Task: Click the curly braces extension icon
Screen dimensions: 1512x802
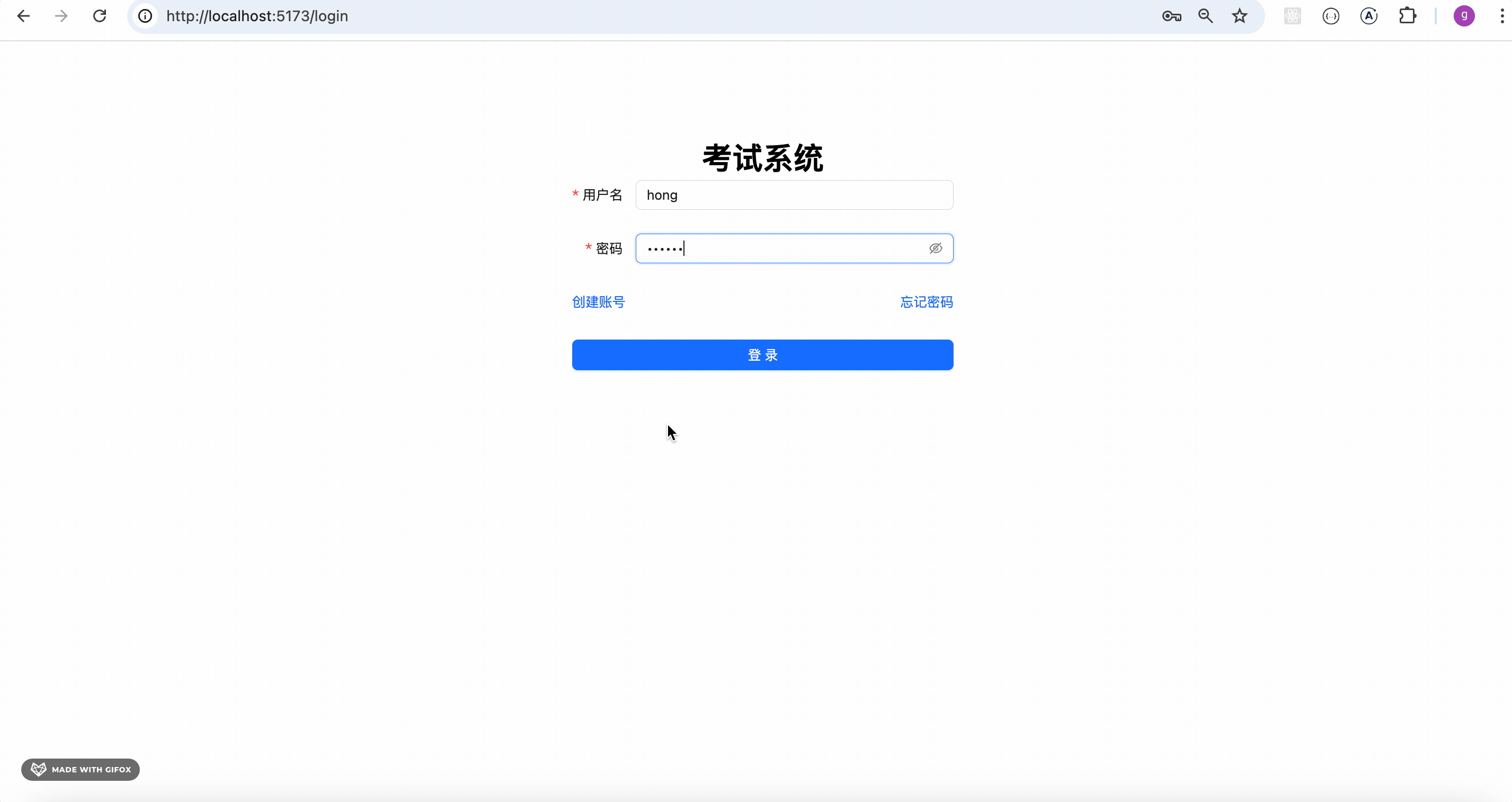Action: pyautogui.click(x=1331, y=16)
